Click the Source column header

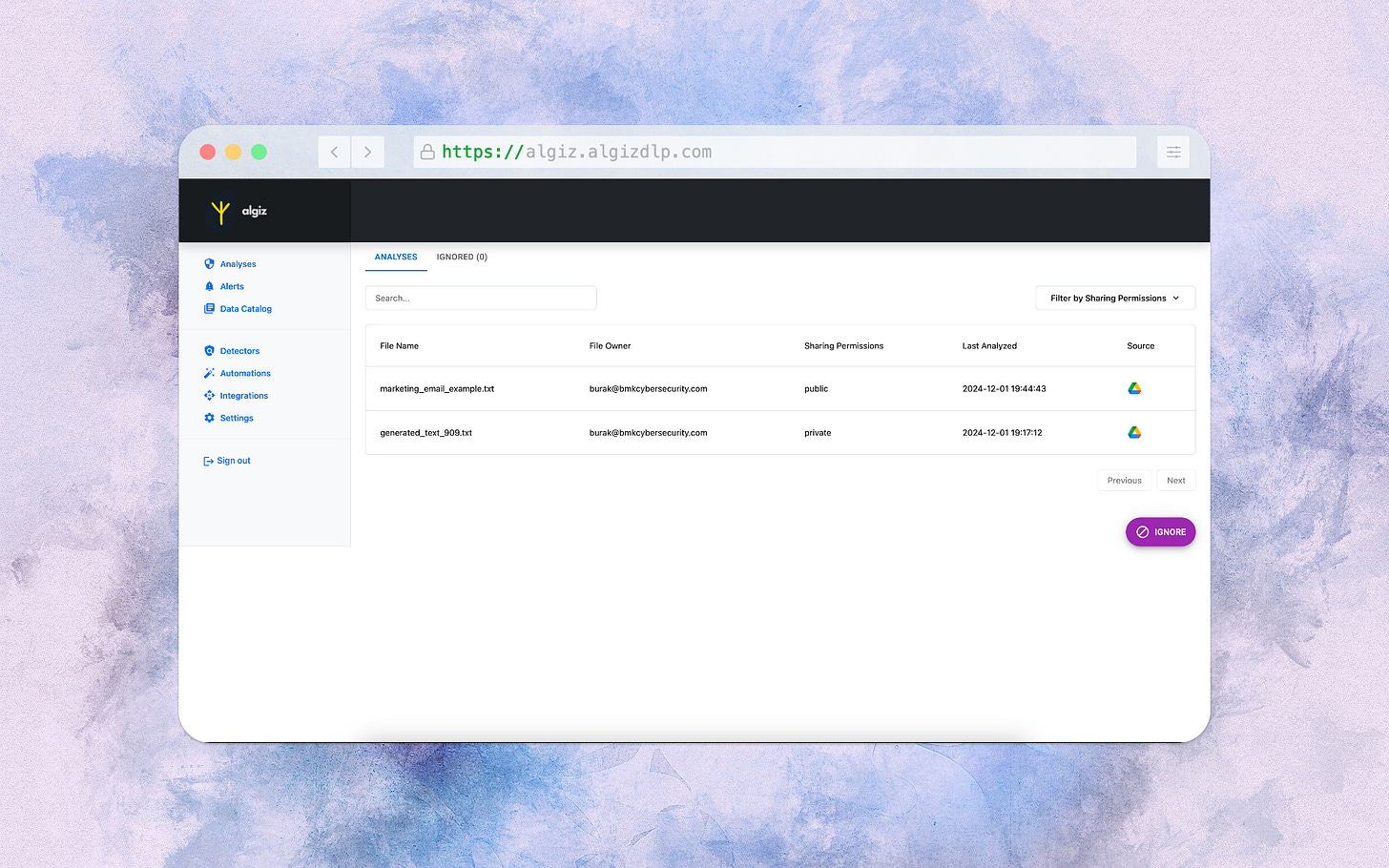coord(1141,346)
